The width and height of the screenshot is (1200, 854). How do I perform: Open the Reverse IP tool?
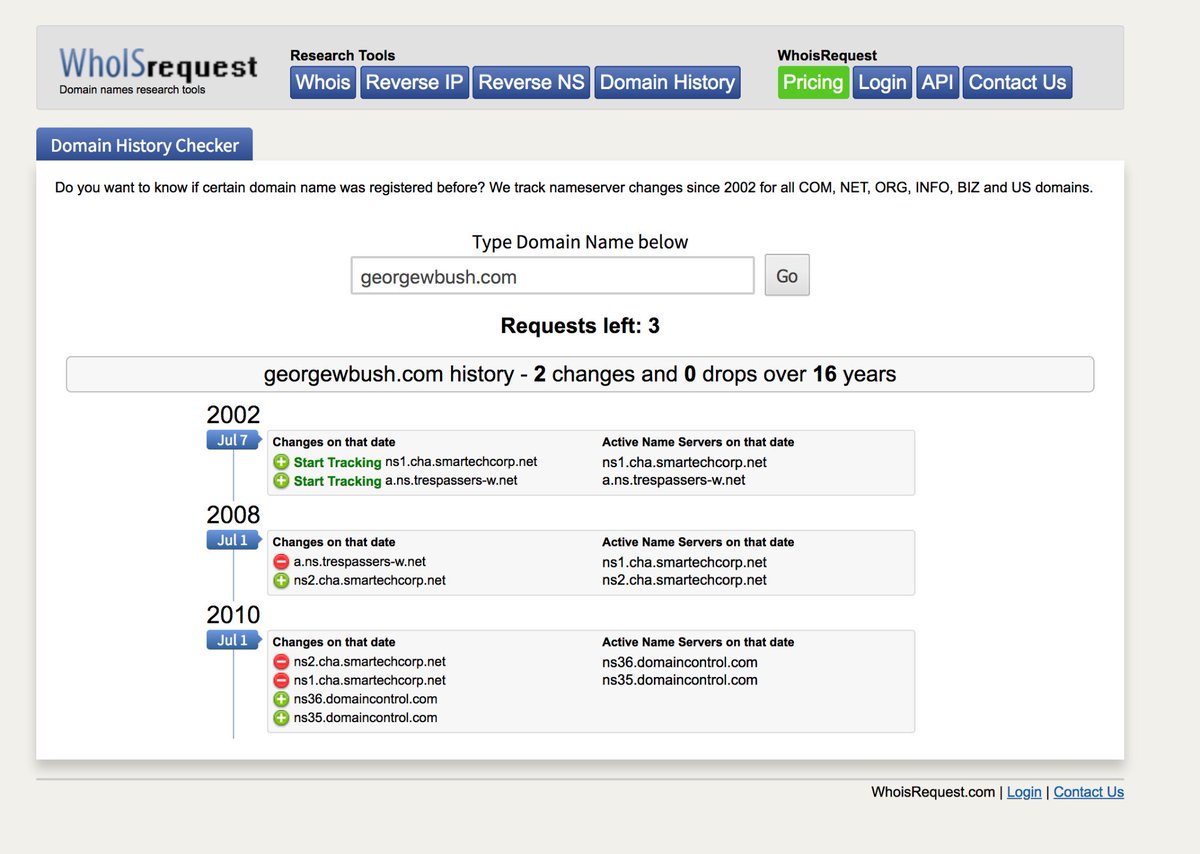pos(414,82)
